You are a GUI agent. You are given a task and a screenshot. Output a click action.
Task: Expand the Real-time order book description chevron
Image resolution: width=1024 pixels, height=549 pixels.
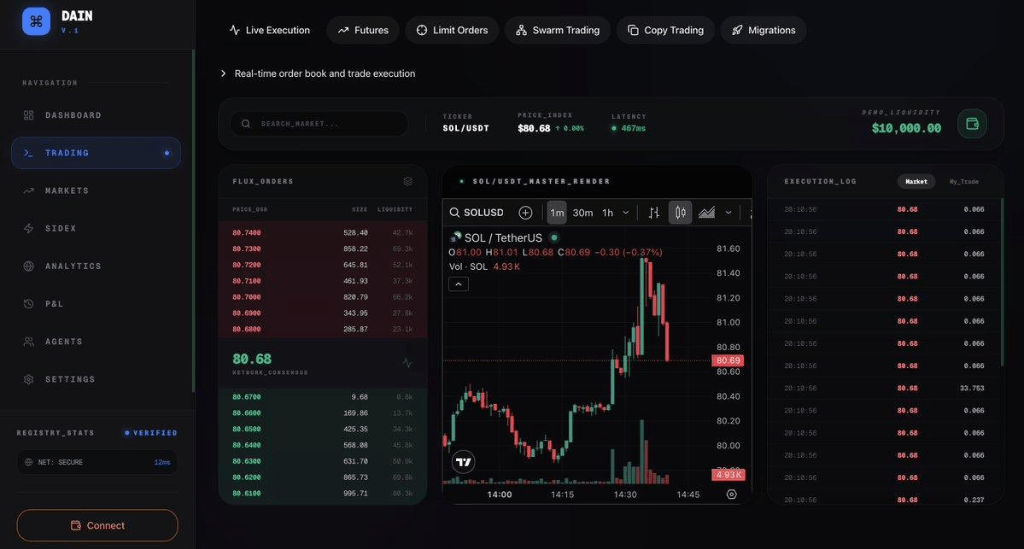click(223, 74)
